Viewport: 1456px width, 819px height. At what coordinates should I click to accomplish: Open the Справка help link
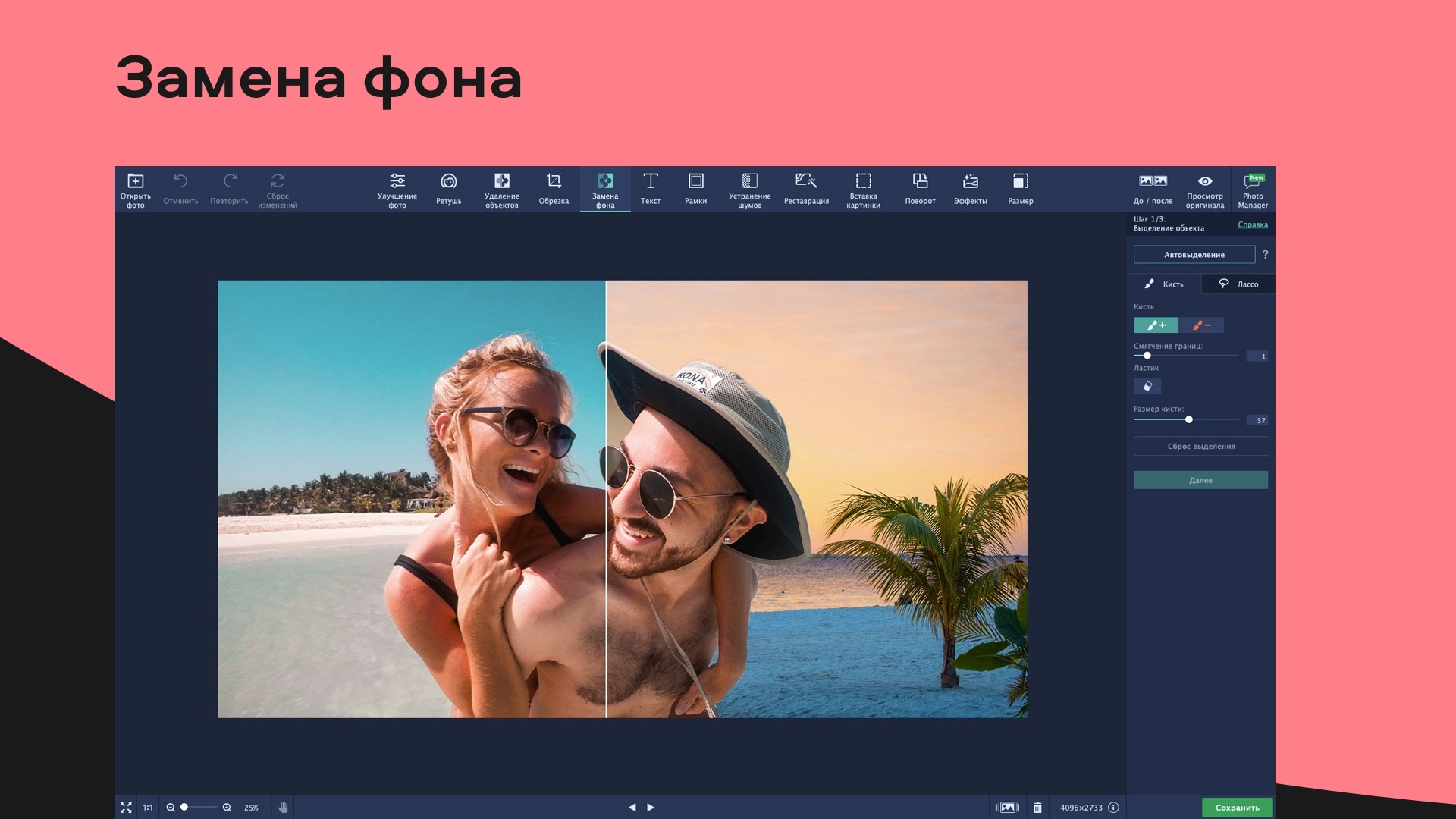tap(1252, 224)
